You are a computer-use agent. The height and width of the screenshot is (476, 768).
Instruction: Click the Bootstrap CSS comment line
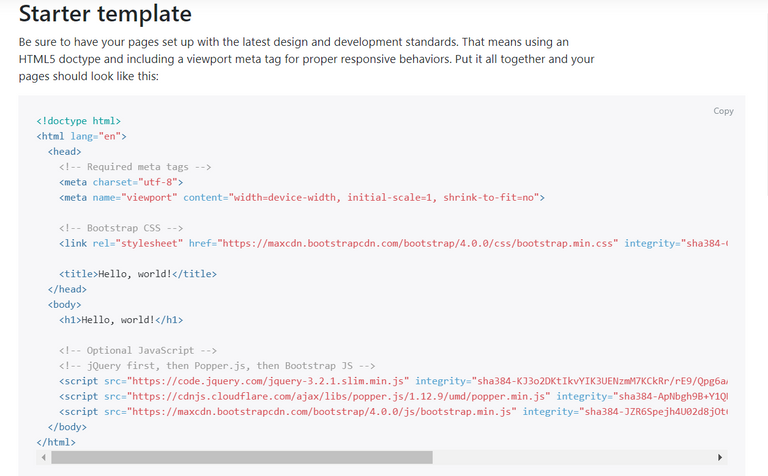pos(121,228)
